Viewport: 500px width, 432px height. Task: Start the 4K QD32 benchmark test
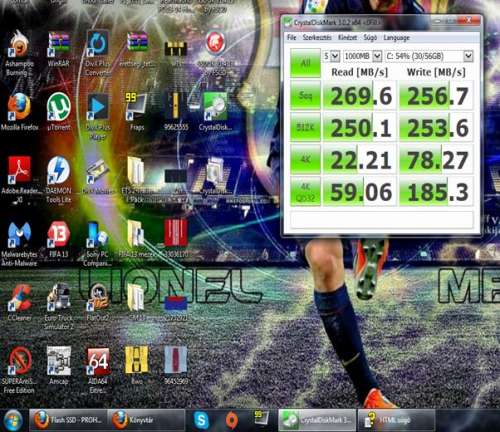pyautogui.click(x=305, y=191)
